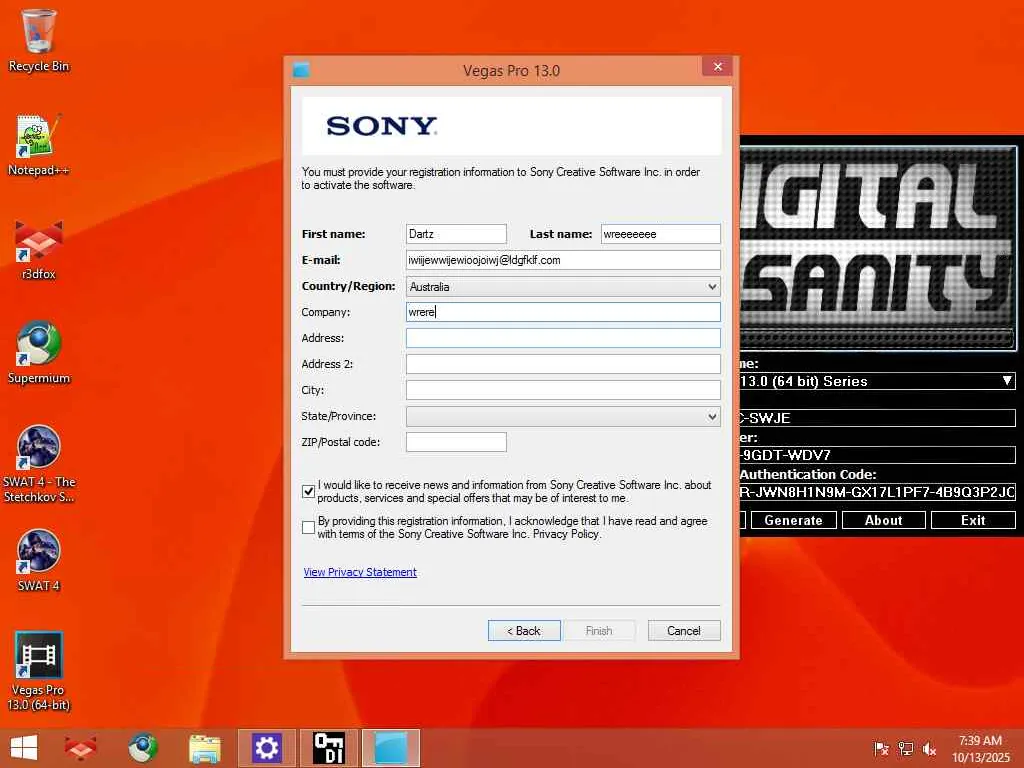Open File Explorer from the taskbar
This screenshot has width=1024, height=768.
click(x=204, y=748)
